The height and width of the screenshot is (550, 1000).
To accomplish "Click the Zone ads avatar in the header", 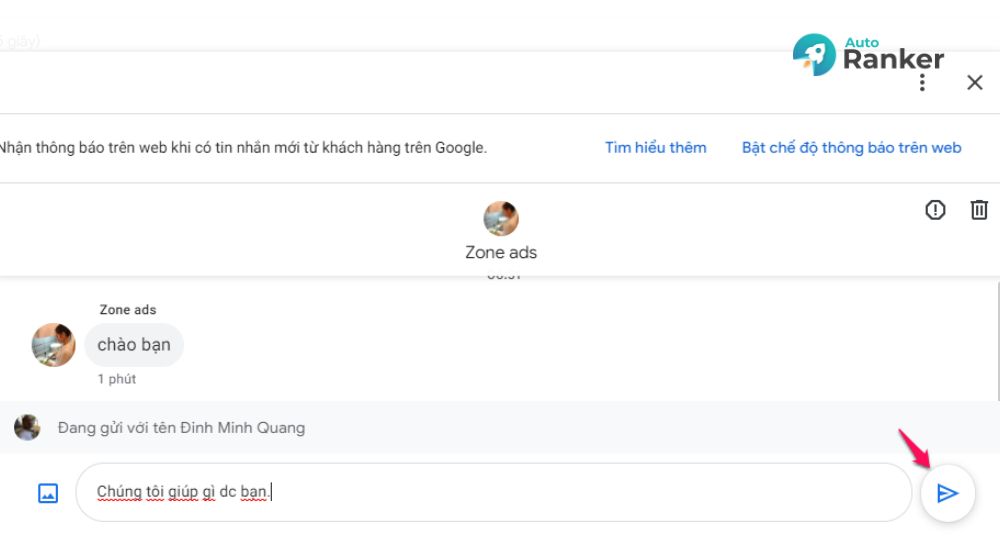I will tap(501, 218).
